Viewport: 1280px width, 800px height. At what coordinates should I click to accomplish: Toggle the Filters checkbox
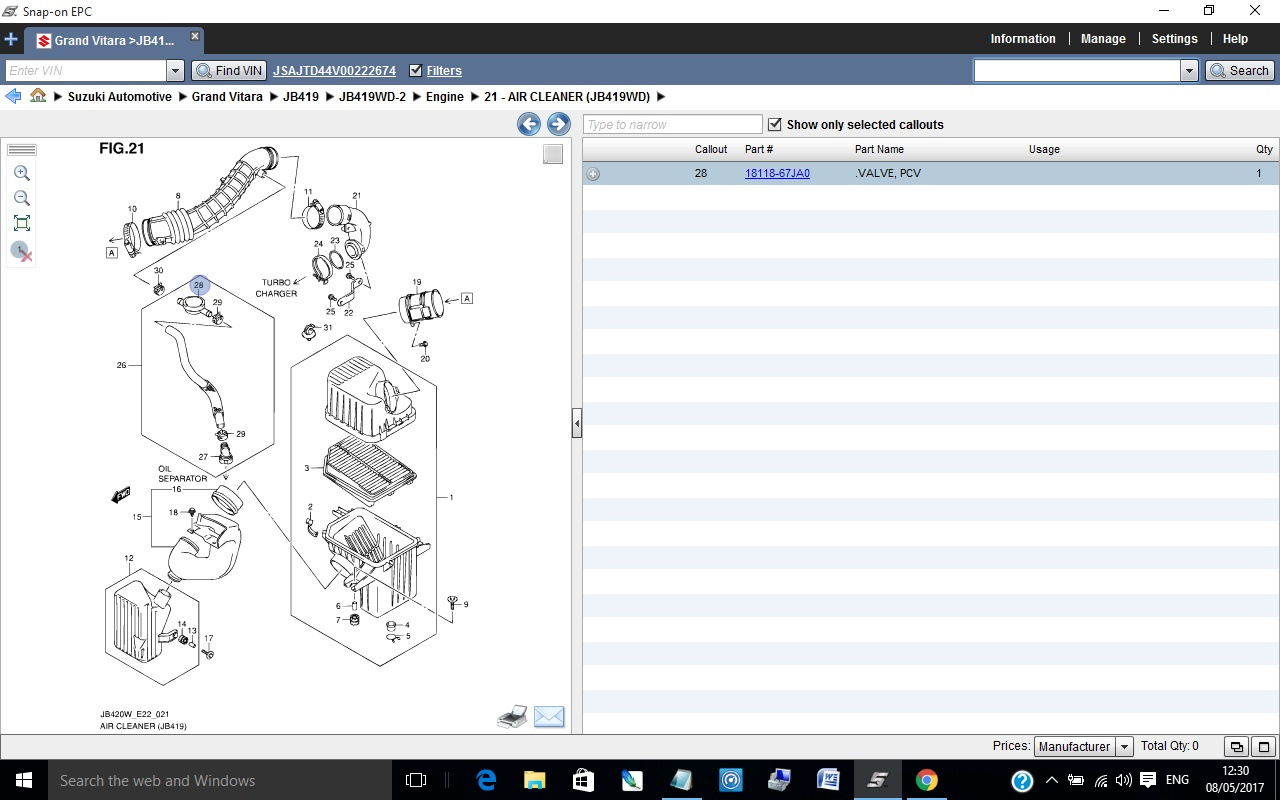(x=416, y=70)
